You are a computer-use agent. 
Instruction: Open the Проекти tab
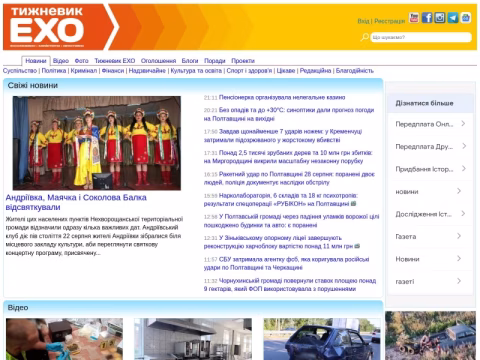[x=243, y=61]
